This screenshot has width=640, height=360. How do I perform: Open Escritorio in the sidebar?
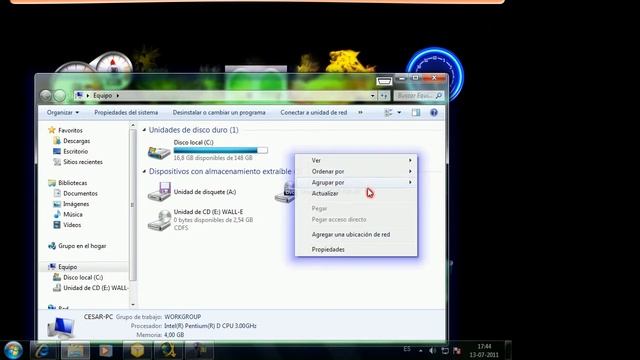tap(75, 151)
